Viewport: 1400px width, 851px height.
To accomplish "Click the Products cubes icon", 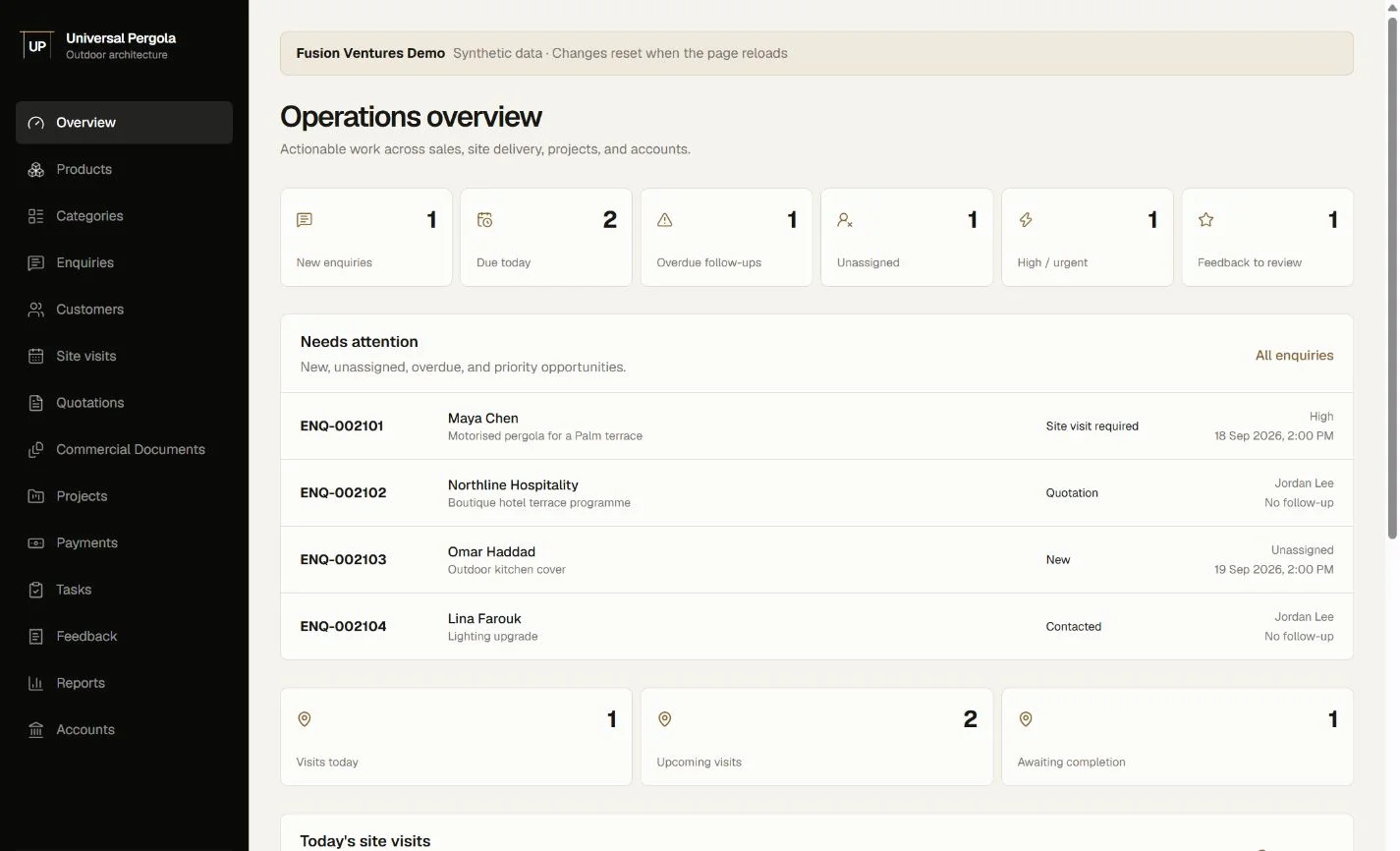I will tap(36, 169).
